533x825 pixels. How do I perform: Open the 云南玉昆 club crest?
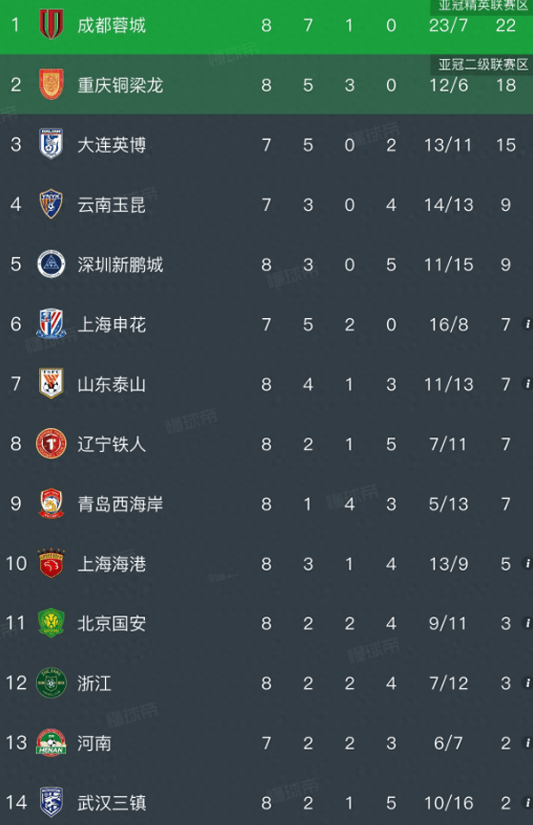point(51,204)
